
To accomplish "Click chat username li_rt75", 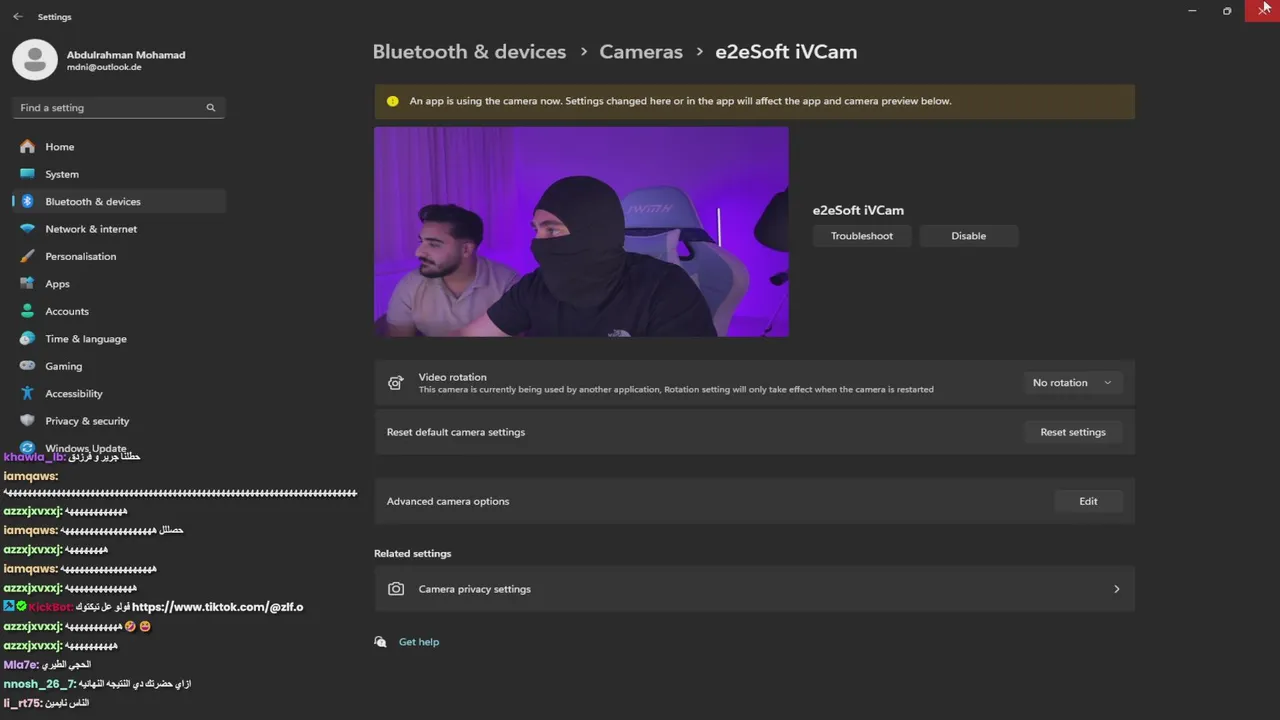I will click(22, 703).
